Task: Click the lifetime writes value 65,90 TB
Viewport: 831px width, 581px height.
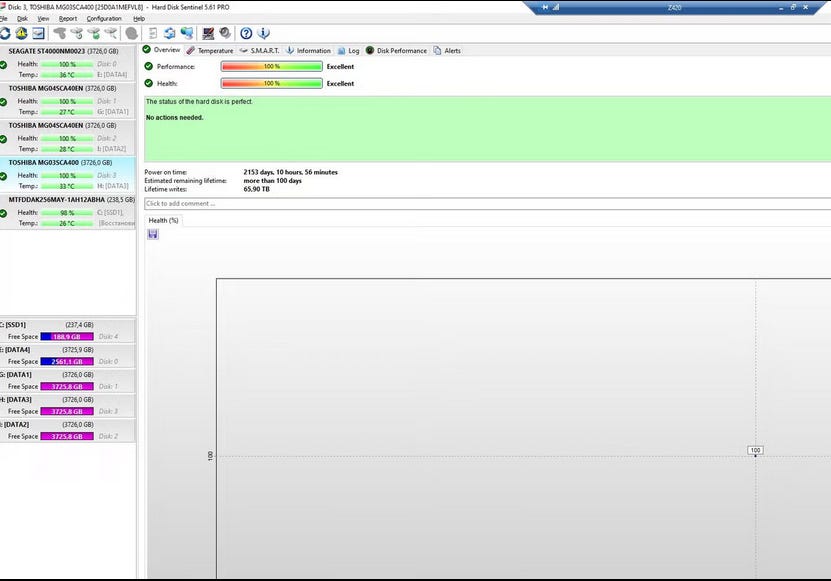Action: click(x=257, y=189)
